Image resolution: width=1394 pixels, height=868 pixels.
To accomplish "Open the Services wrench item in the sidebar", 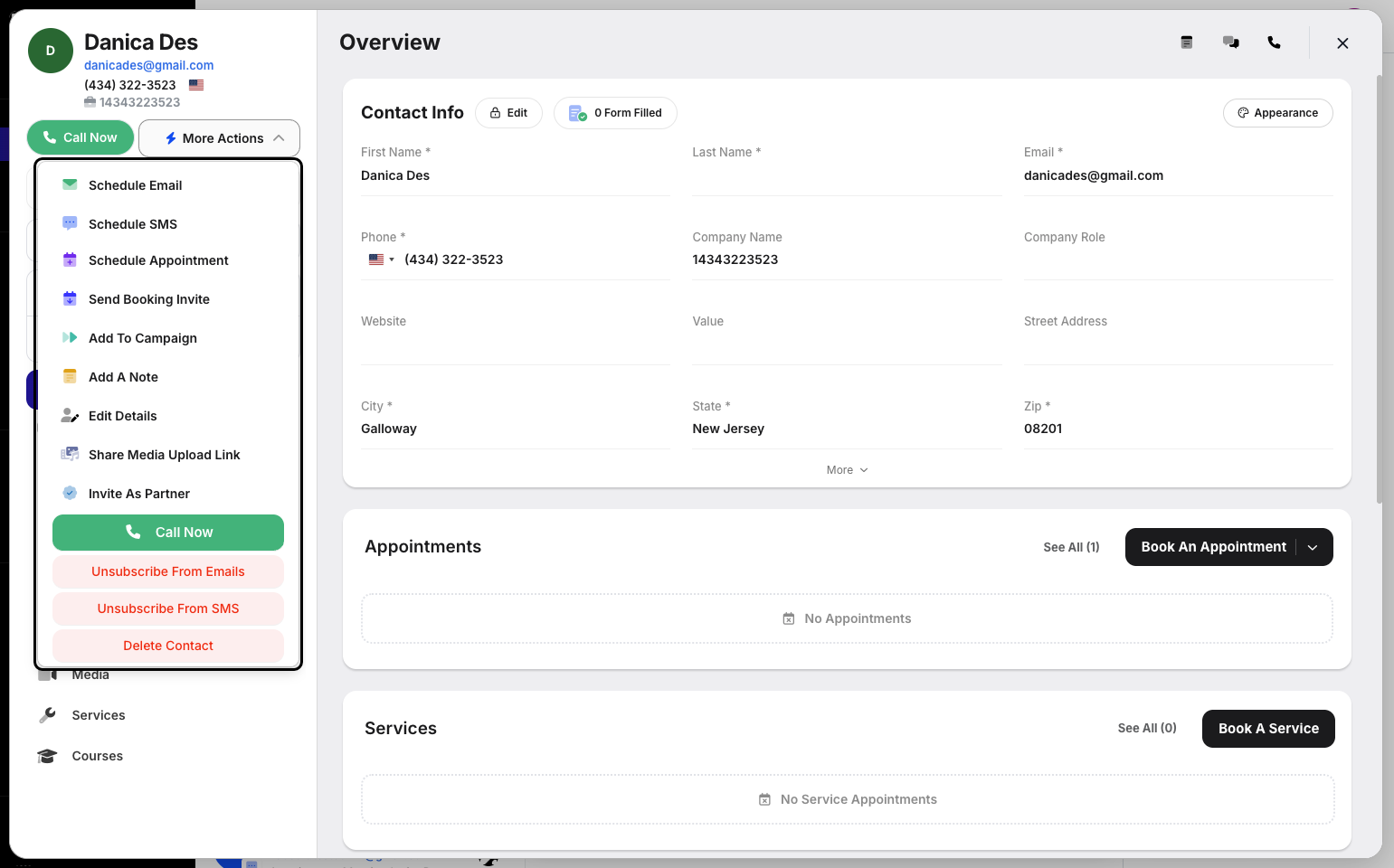I will coord(81,715).
